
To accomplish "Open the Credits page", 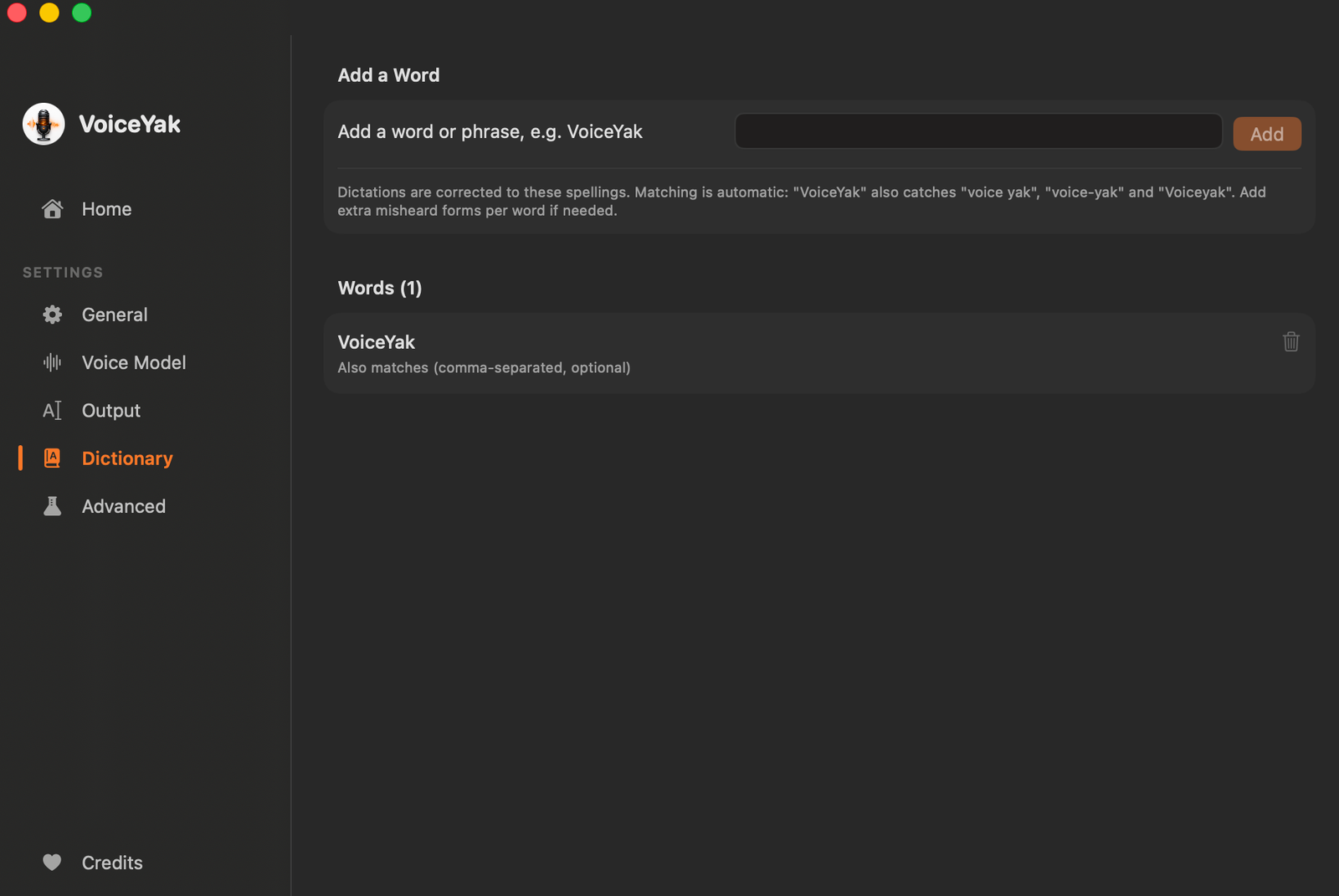I will pyautogui.click(x=112, y=863).
